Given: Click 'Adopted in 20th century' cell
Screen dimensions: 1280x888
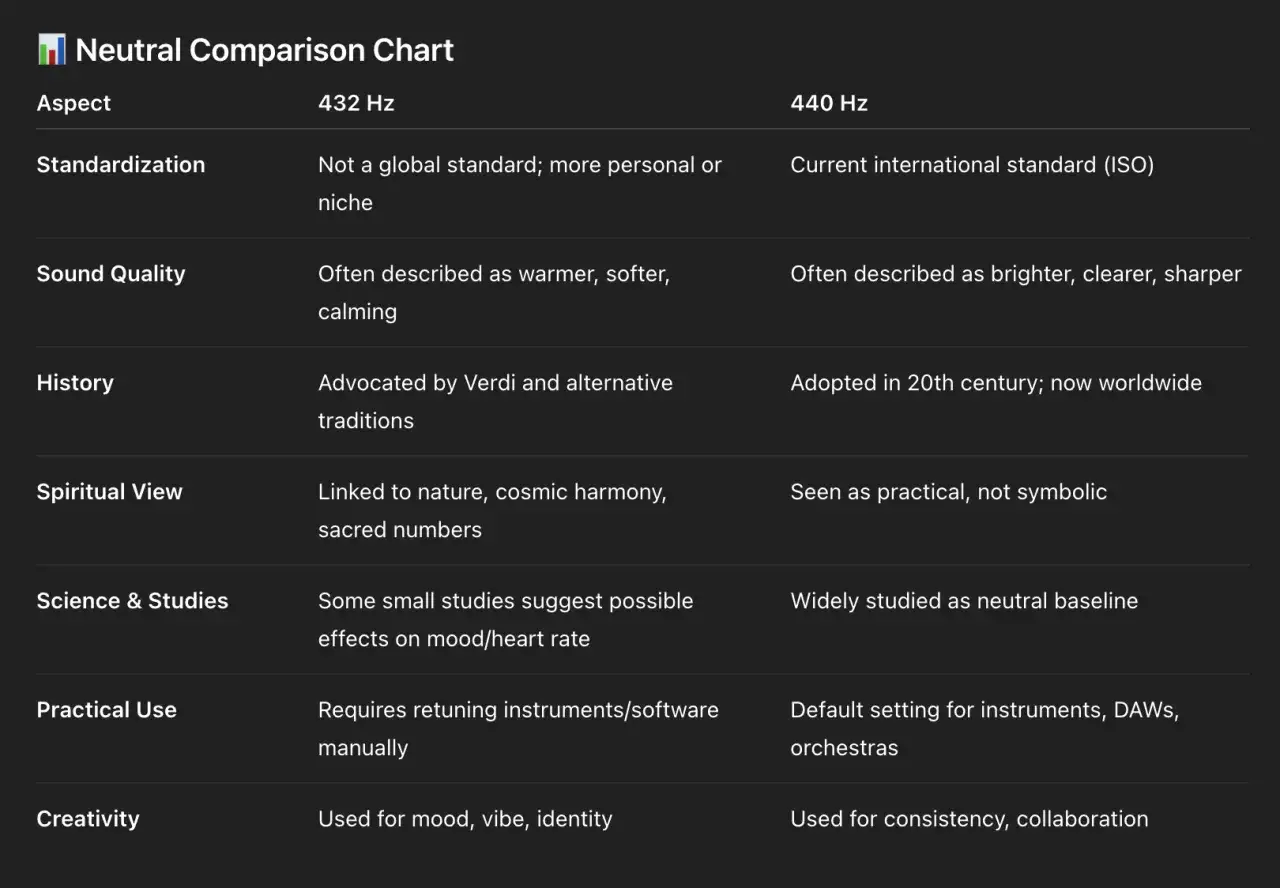Looking at the screenshot, I should (x=996, y=383).
